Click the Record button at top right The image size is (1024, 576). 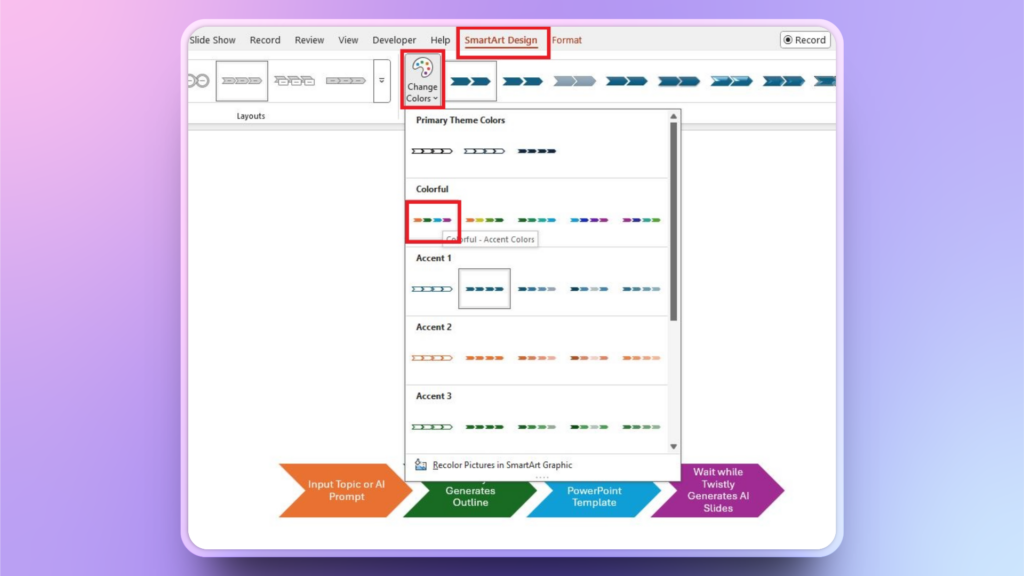805,40
